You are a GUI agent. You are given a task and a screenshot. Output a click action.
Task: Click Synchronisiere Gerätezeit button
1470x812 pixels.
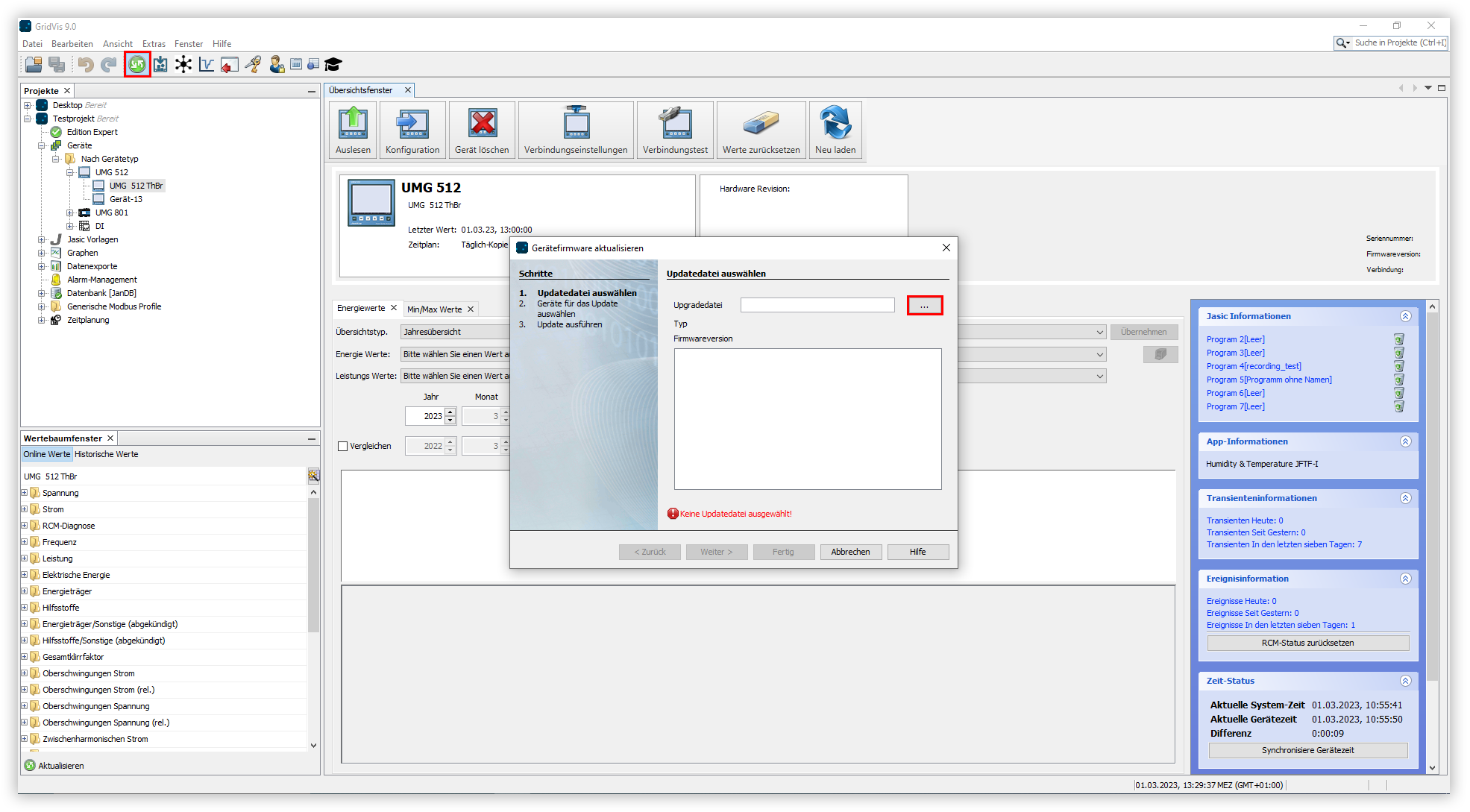(1307, 750)
